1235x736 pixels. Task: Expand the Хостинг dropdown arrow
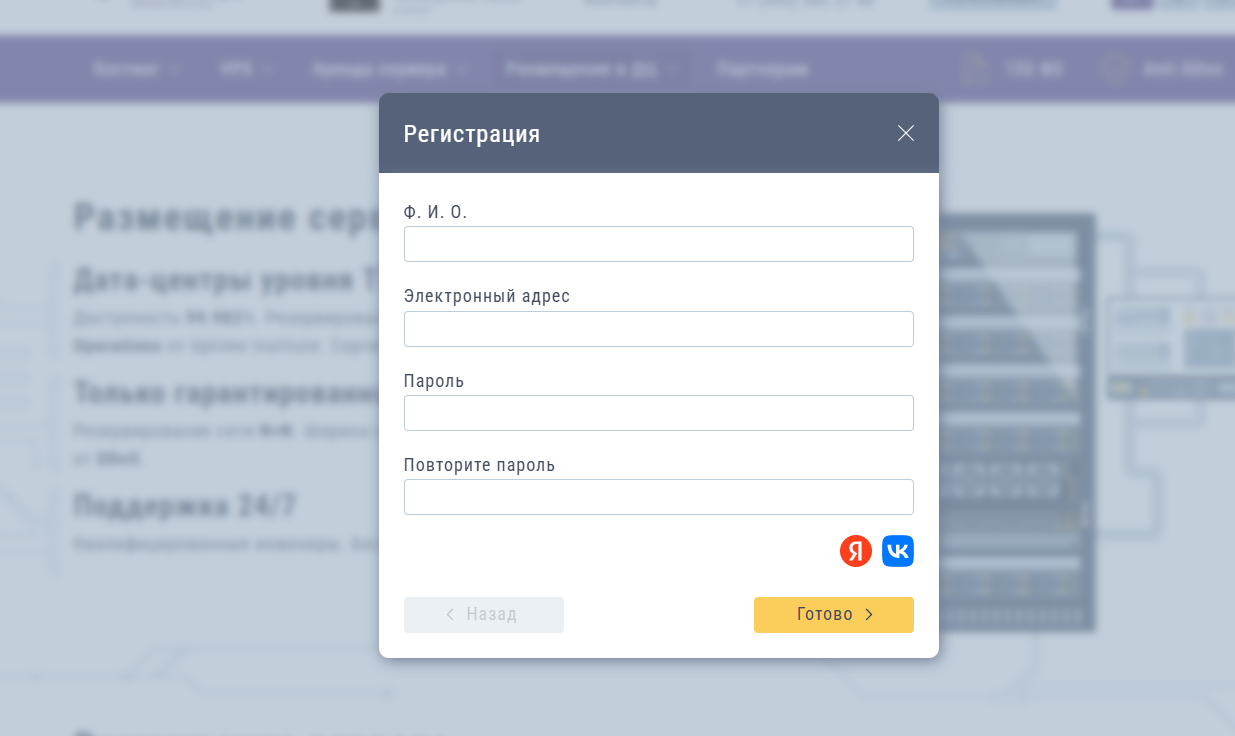pos(176,70)
